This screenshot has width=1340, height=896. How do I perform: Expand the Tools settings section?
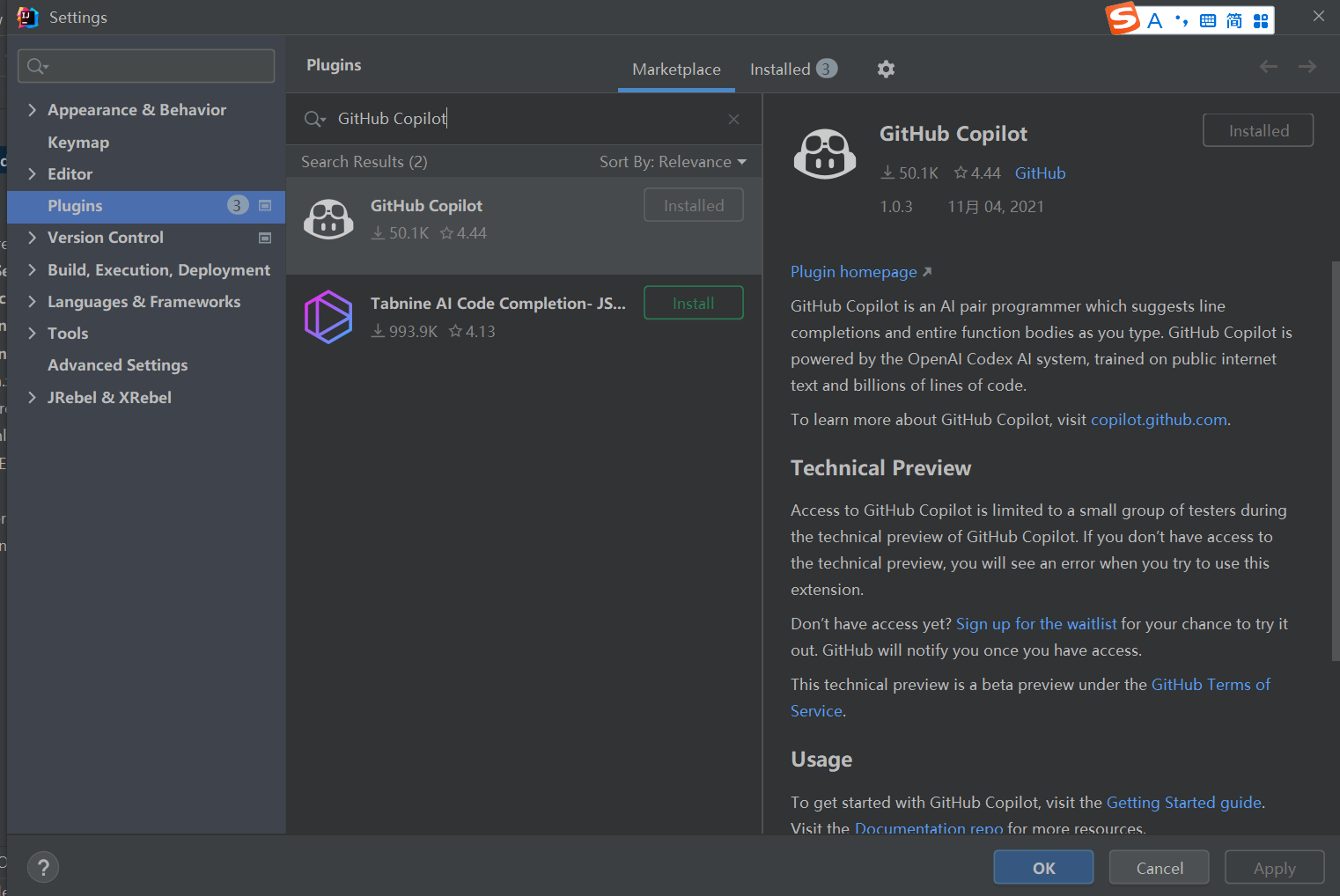pyautogui.click(x=32, y=334)
